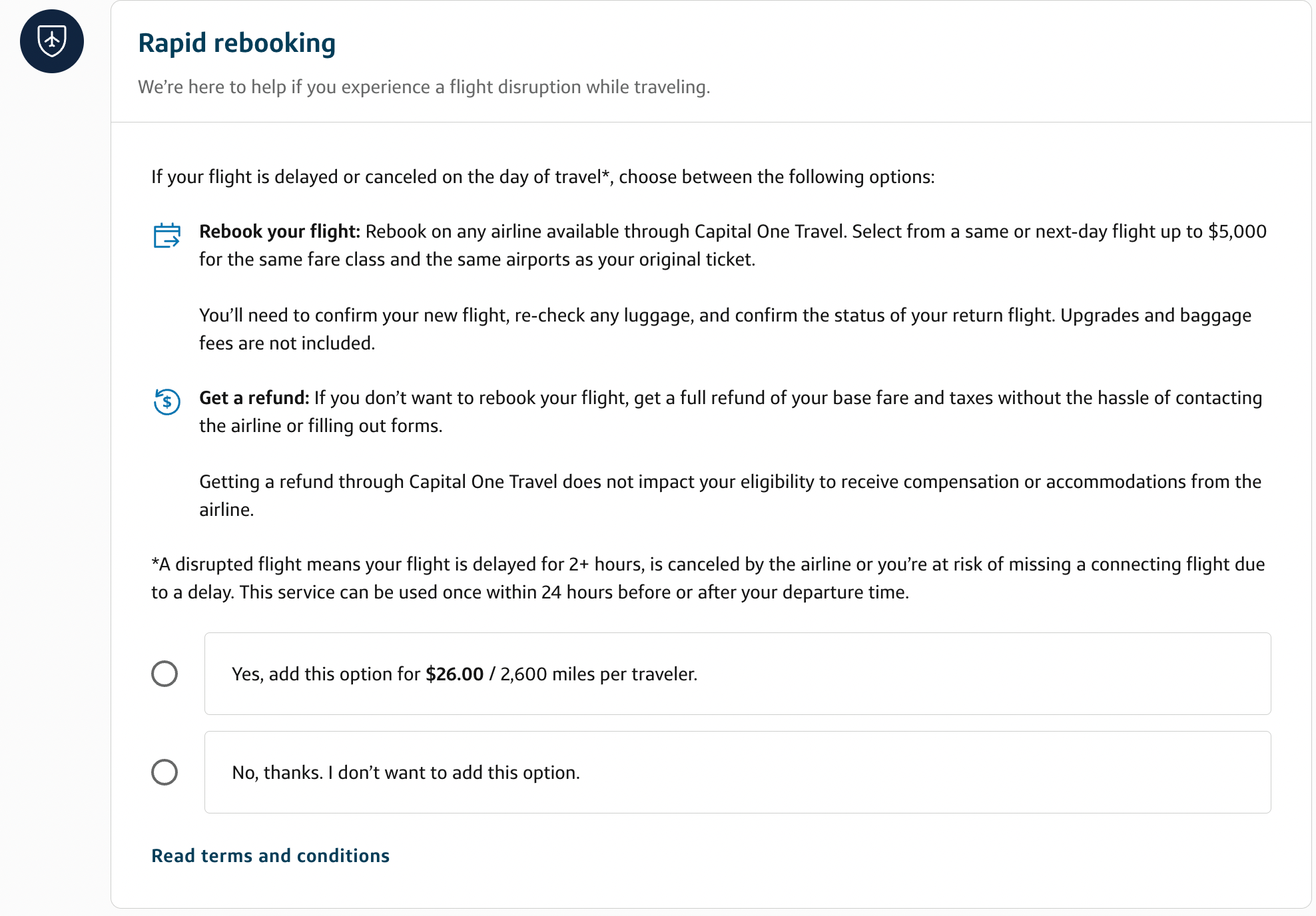This screenshot has height=916, width=1316.
Task: Click the No, thanks option card
Action: click(x=738, y=772)
